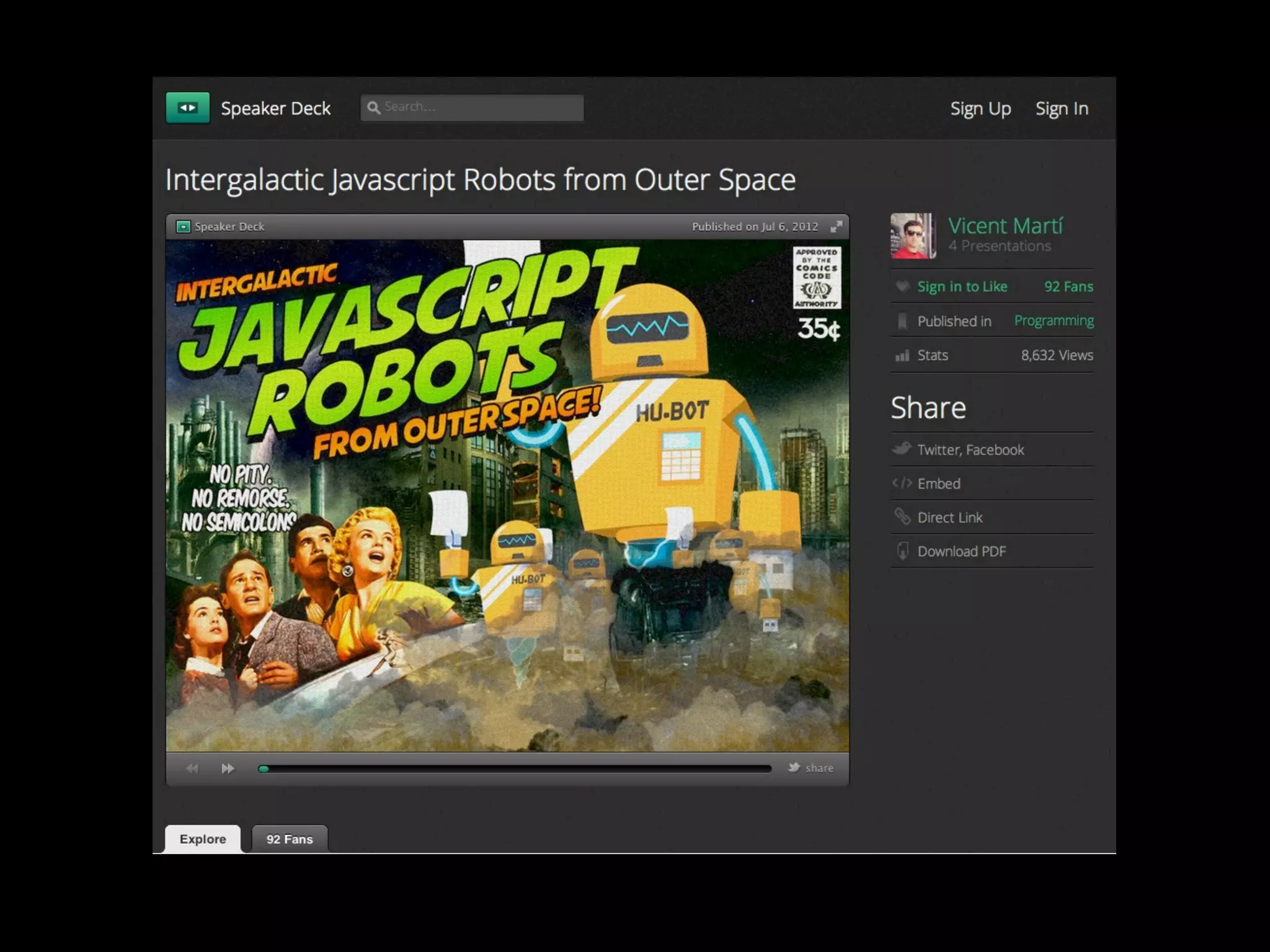
Task: Click the Download PDF icon
Action: pyautogui.click(x=902, y=551)
